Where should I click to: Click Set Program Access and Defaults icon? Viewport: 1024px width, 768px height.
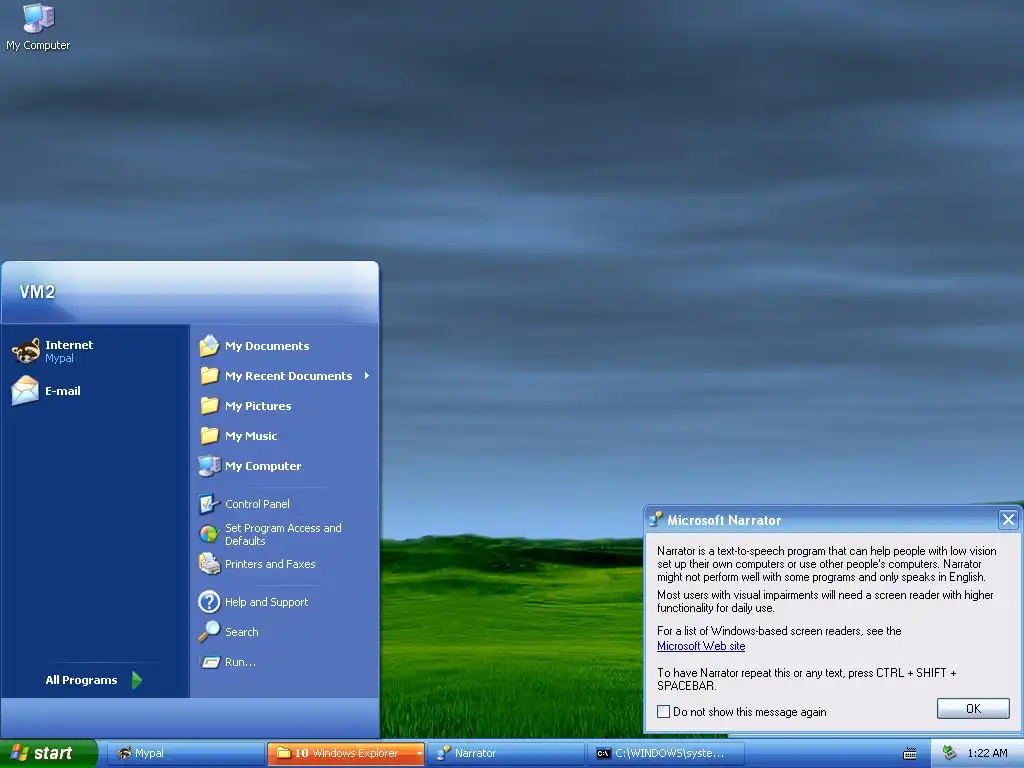pos(209,534)
